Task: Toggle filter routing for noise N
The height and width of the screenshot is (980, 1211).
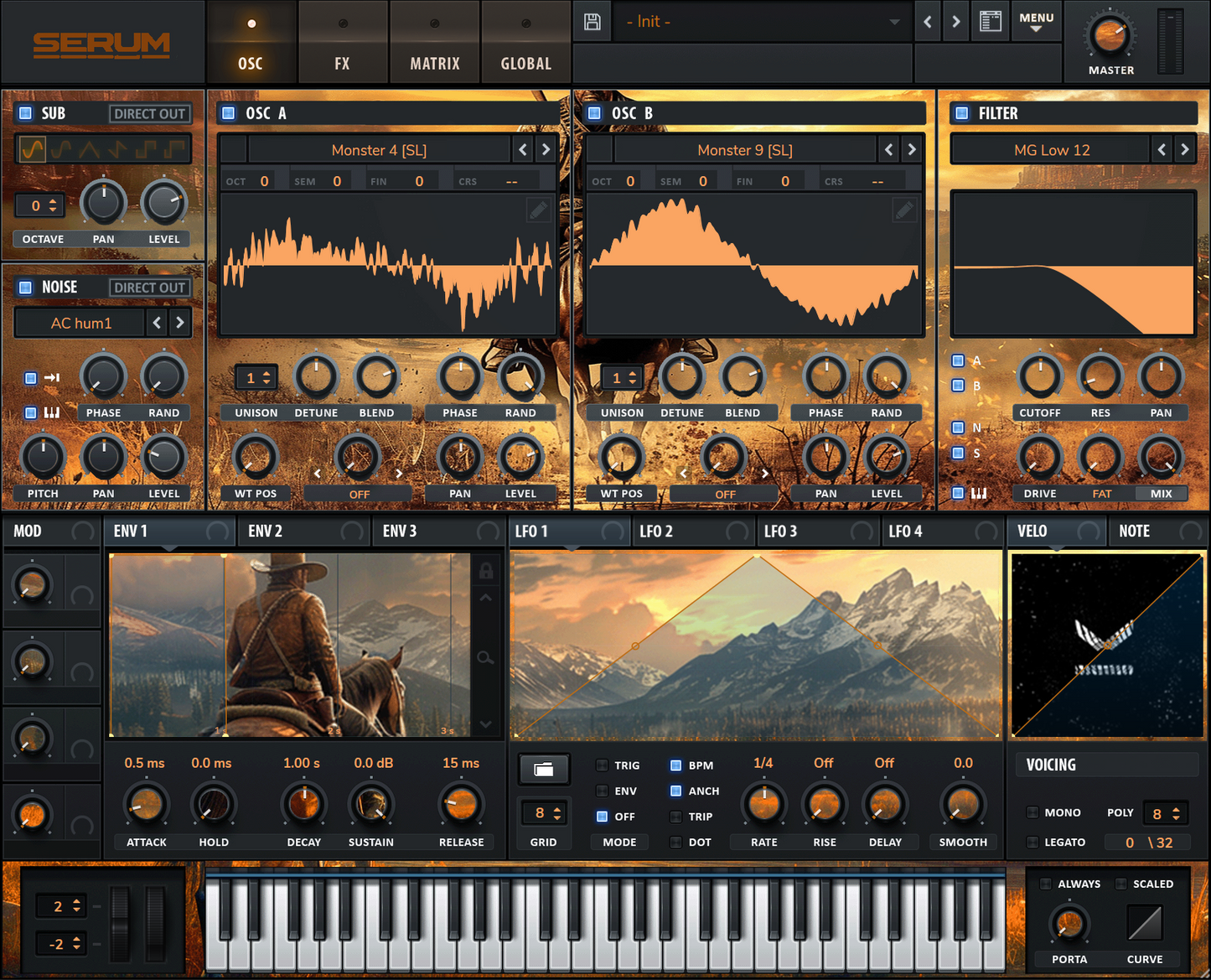Action: tap(958, 428)
